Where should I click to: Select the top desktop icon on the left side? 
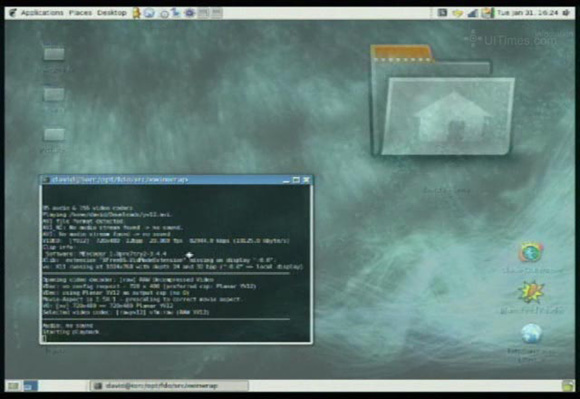(54, 54)
